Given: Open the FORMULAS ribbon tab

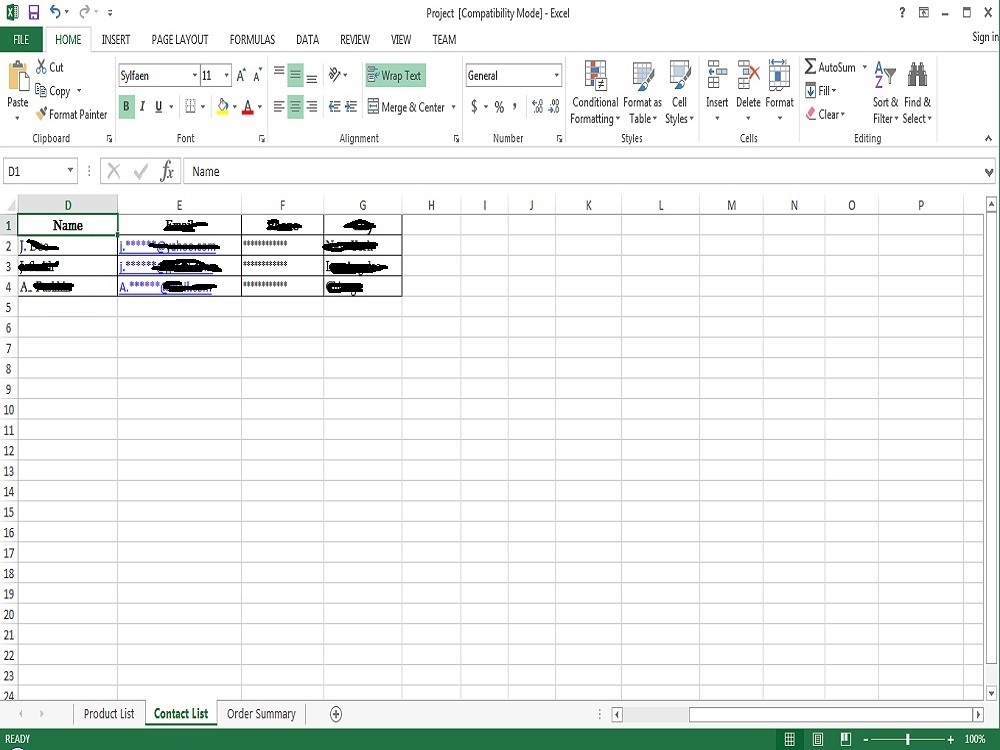Looking at the screenshot, I should [252, 40].
